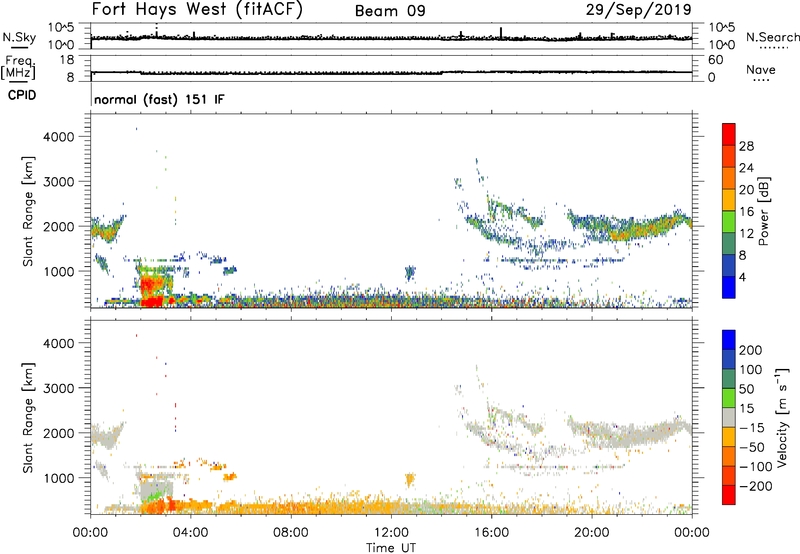Select the "Beam 09" label
This screenshot has height=554, width=800.
390,11
